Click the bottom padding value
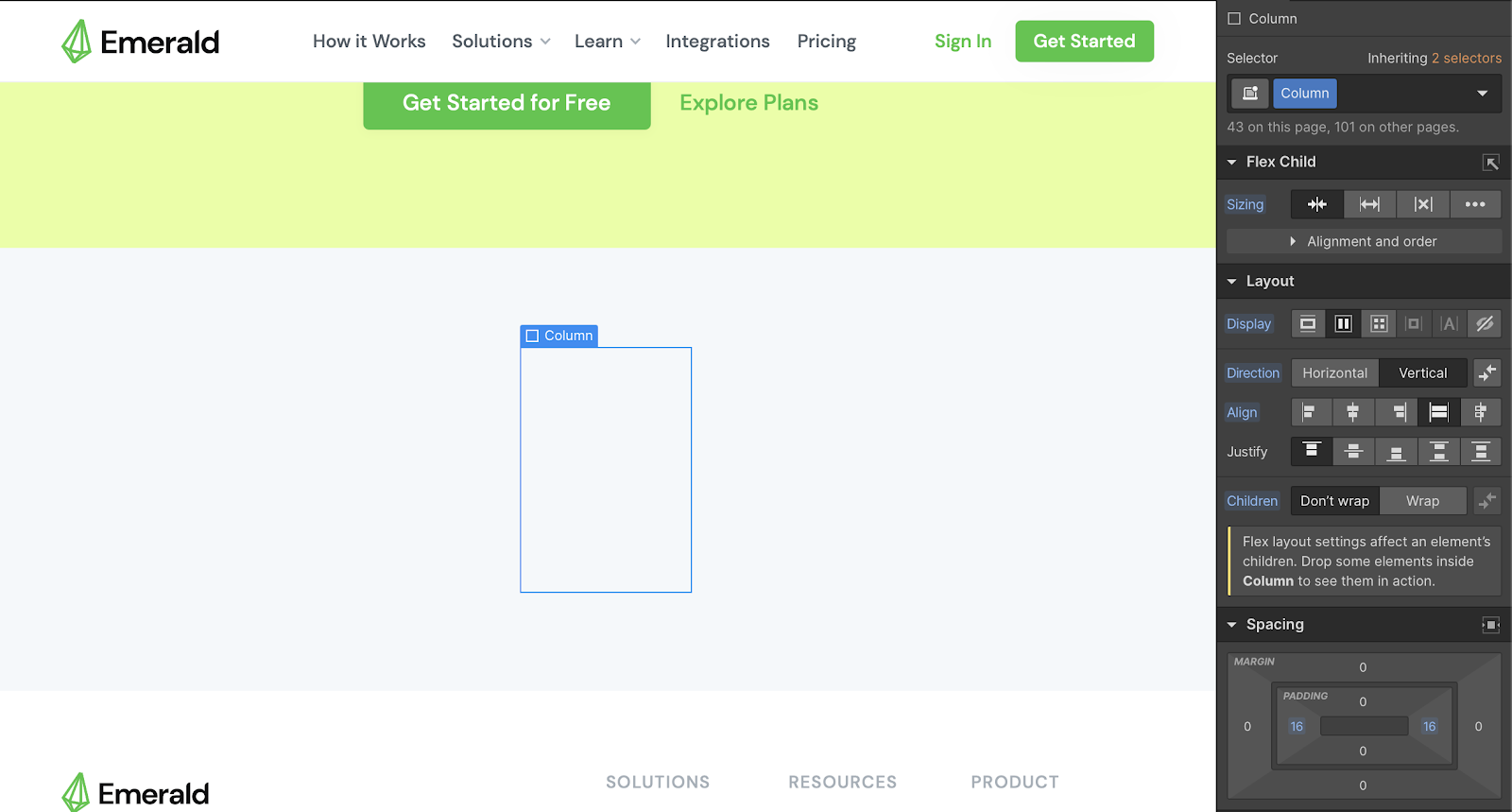 pyautogui.click(x=1363, y=752)
